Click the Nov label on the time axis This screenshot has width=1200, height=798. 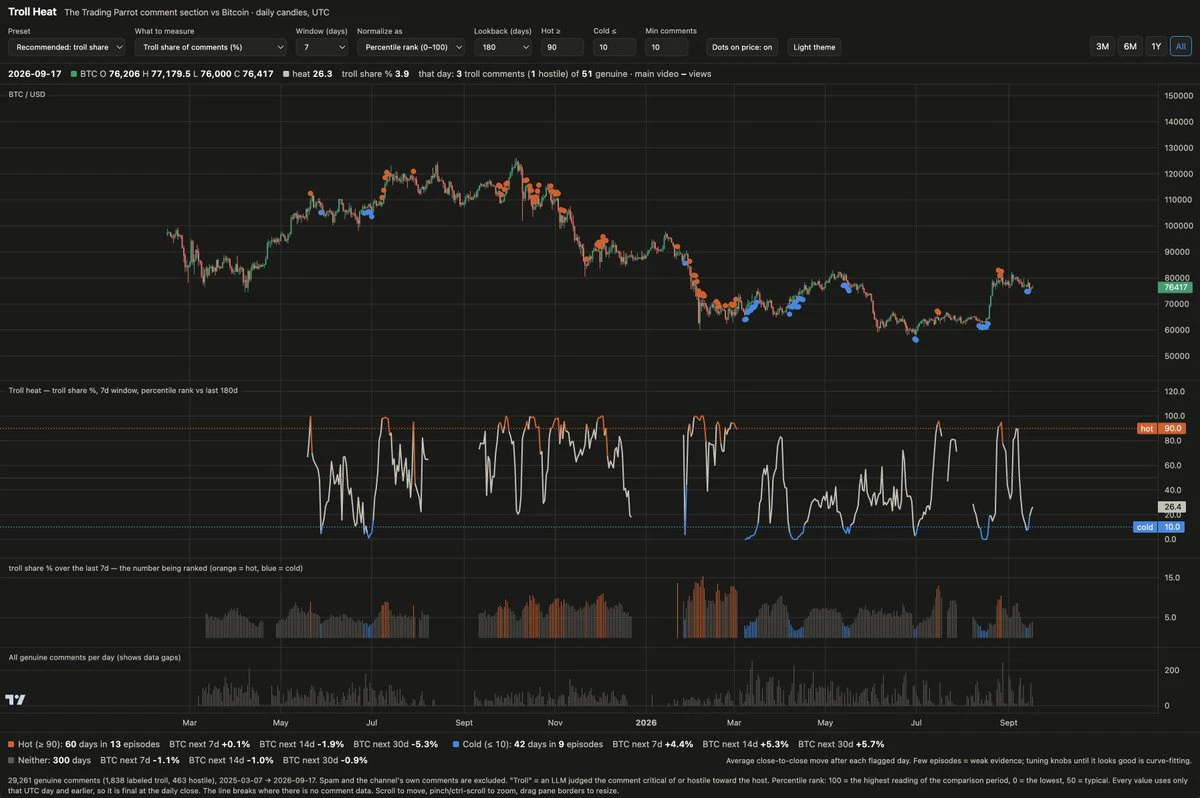click(556, 721)
